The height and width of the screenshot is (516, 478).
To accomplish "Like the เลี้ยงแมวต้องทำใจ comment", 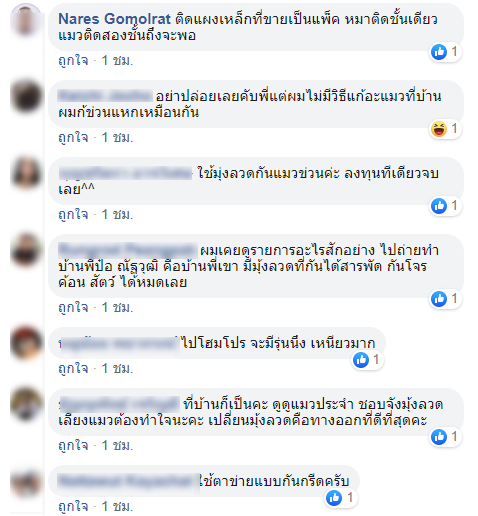I will click(x=73, y=446).
